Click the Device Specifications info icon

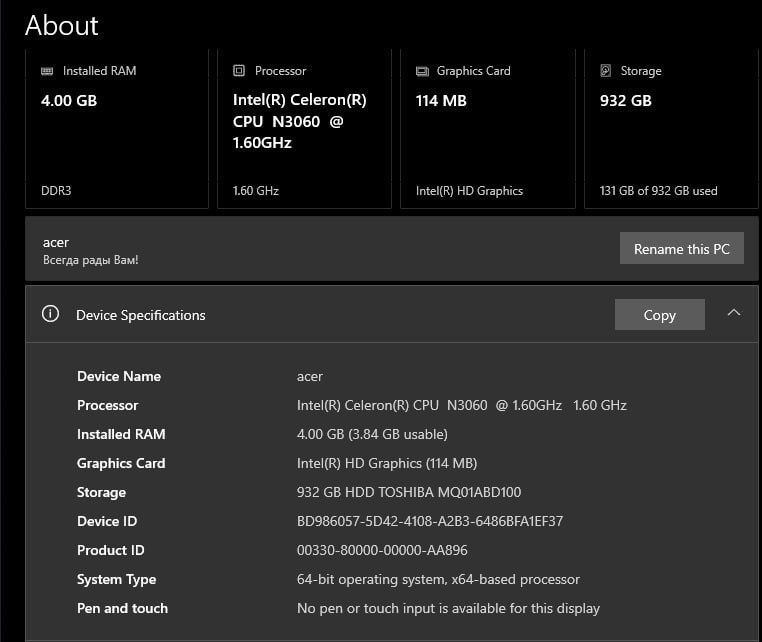50,314
